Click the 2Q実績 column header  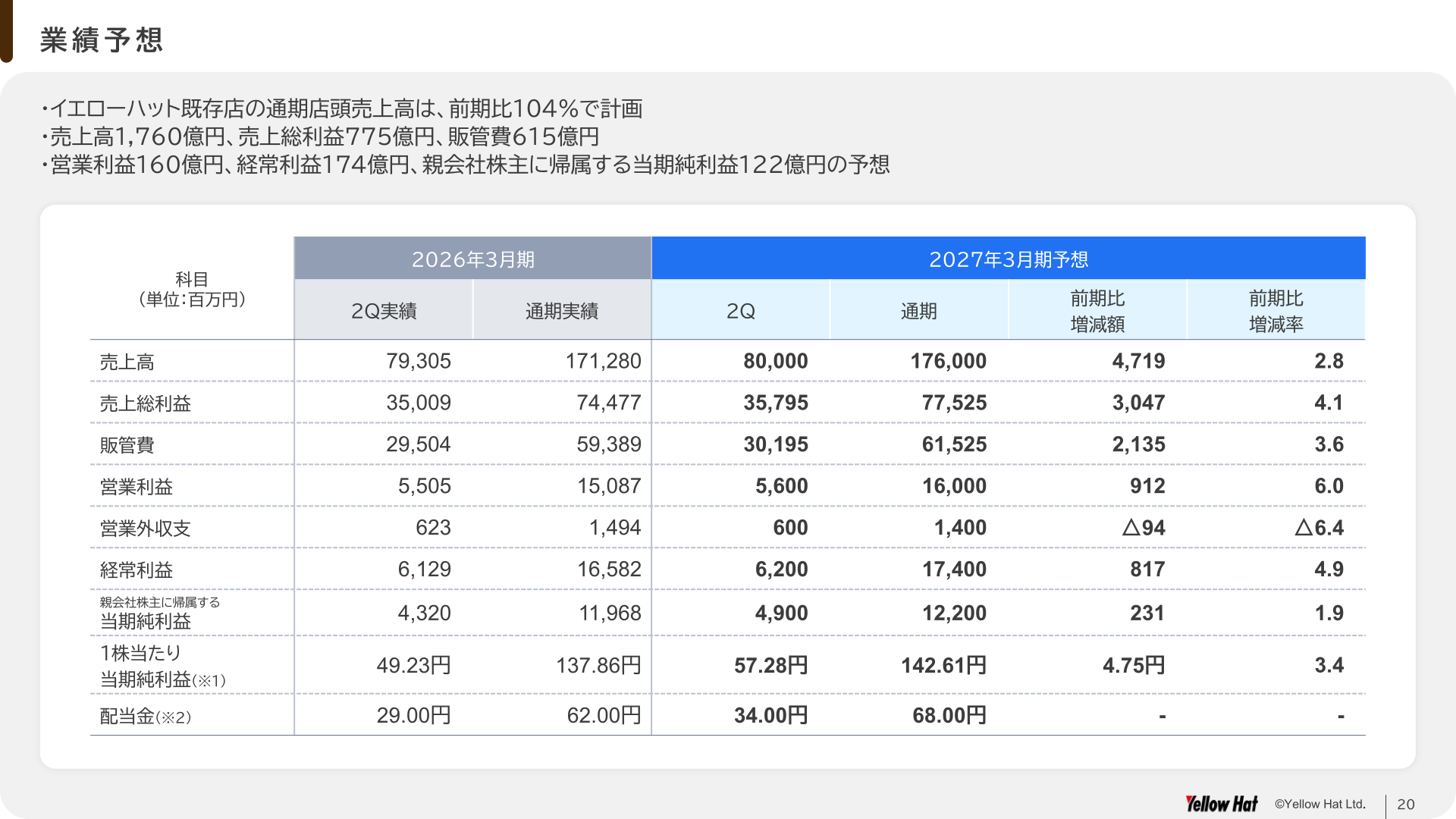[x=384, y=311]
